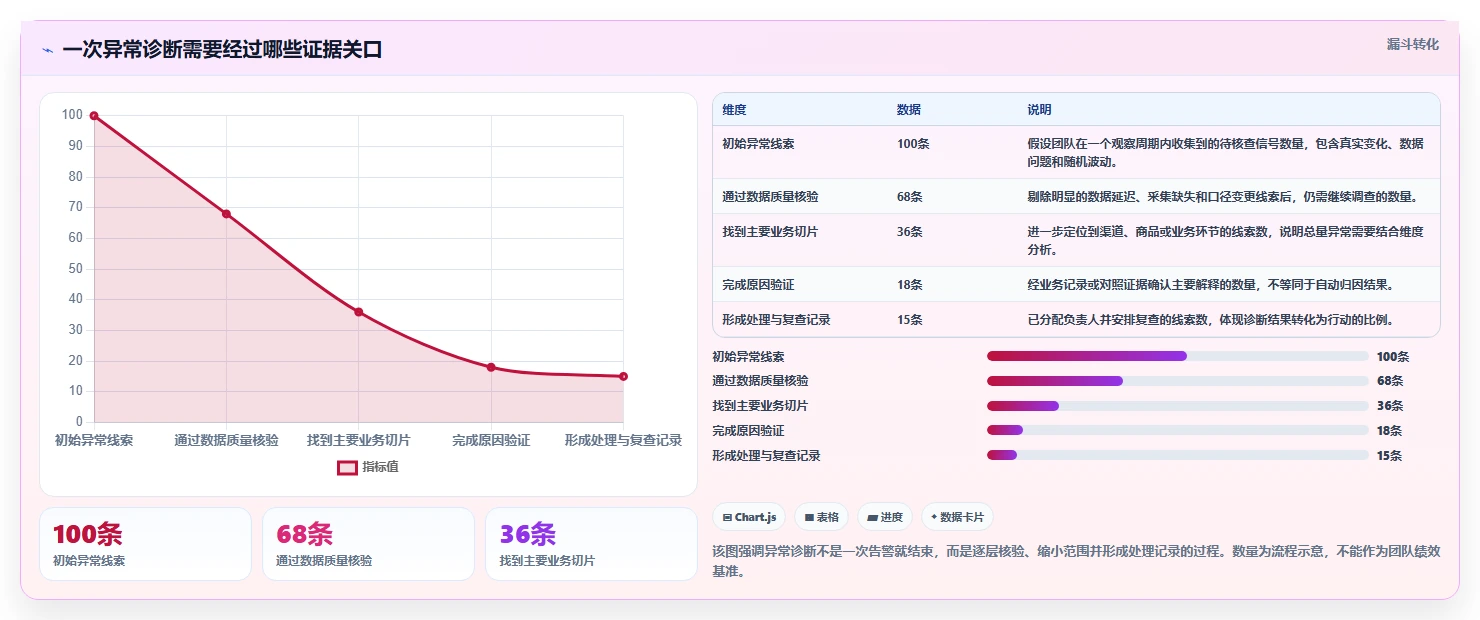Click table cell 通过数据质量核验
Image resolution: width=1480 pixels, height=620 pixels.
[x=770, y=197]
